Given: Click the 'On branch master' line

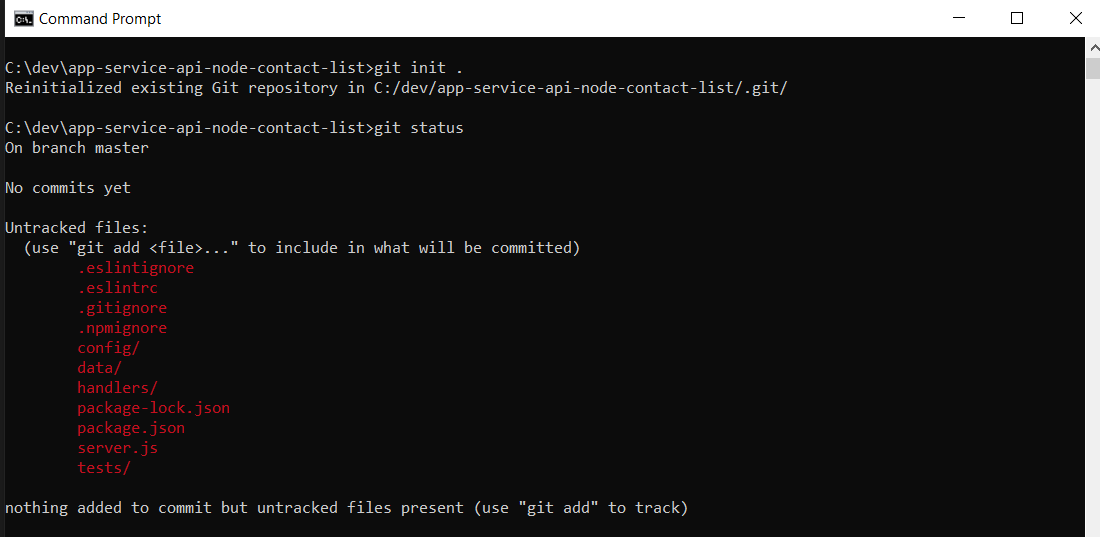Looking at the screenshot, I should [x=76, y=148].
